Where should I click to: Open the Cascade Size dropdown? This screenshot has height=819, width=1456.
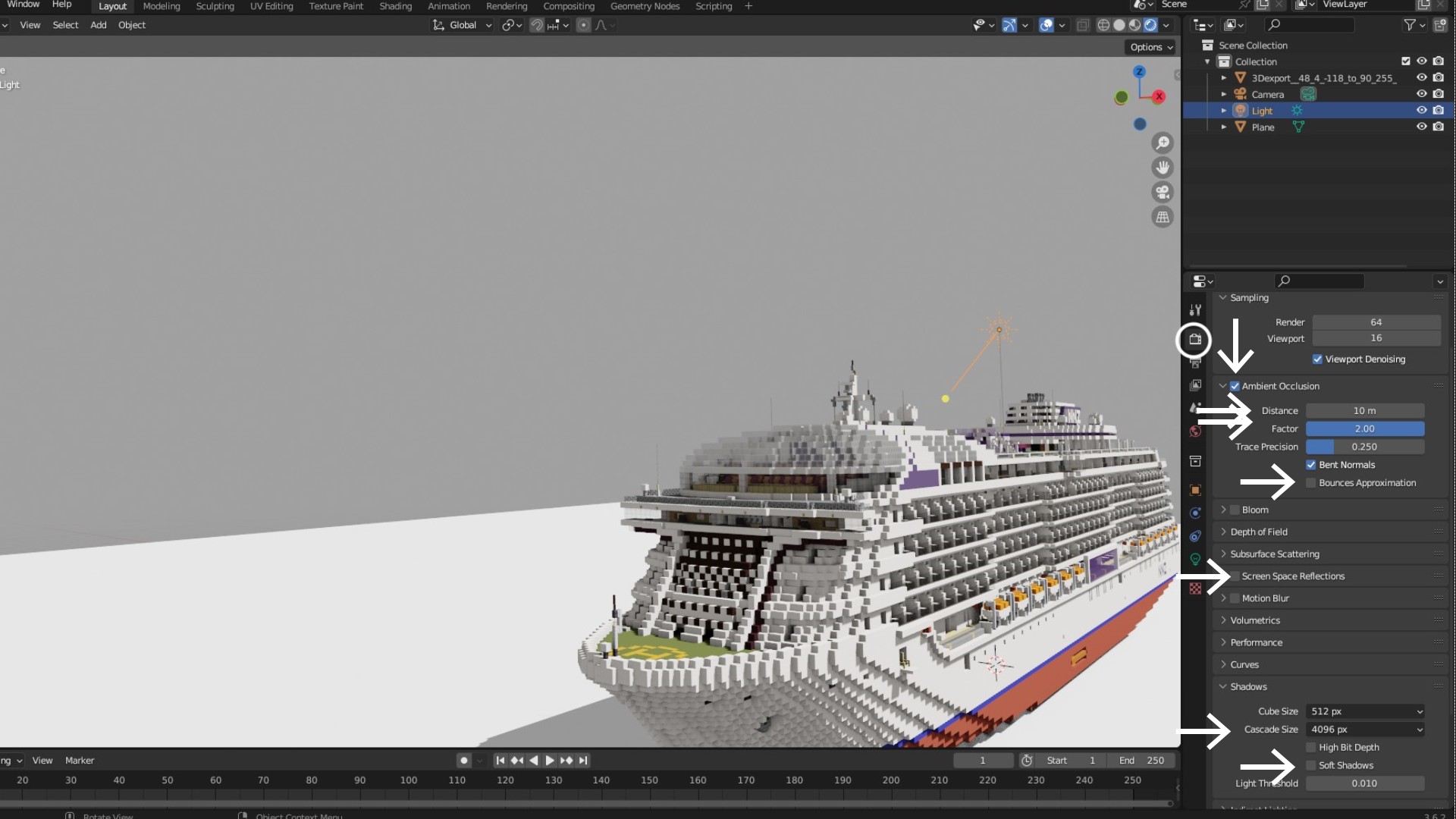coord(1365,730)
